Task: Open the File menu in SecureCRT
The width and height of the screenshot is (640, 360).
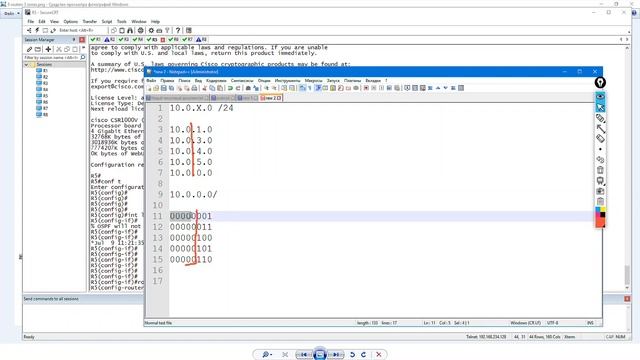Action: pos(31,22)
